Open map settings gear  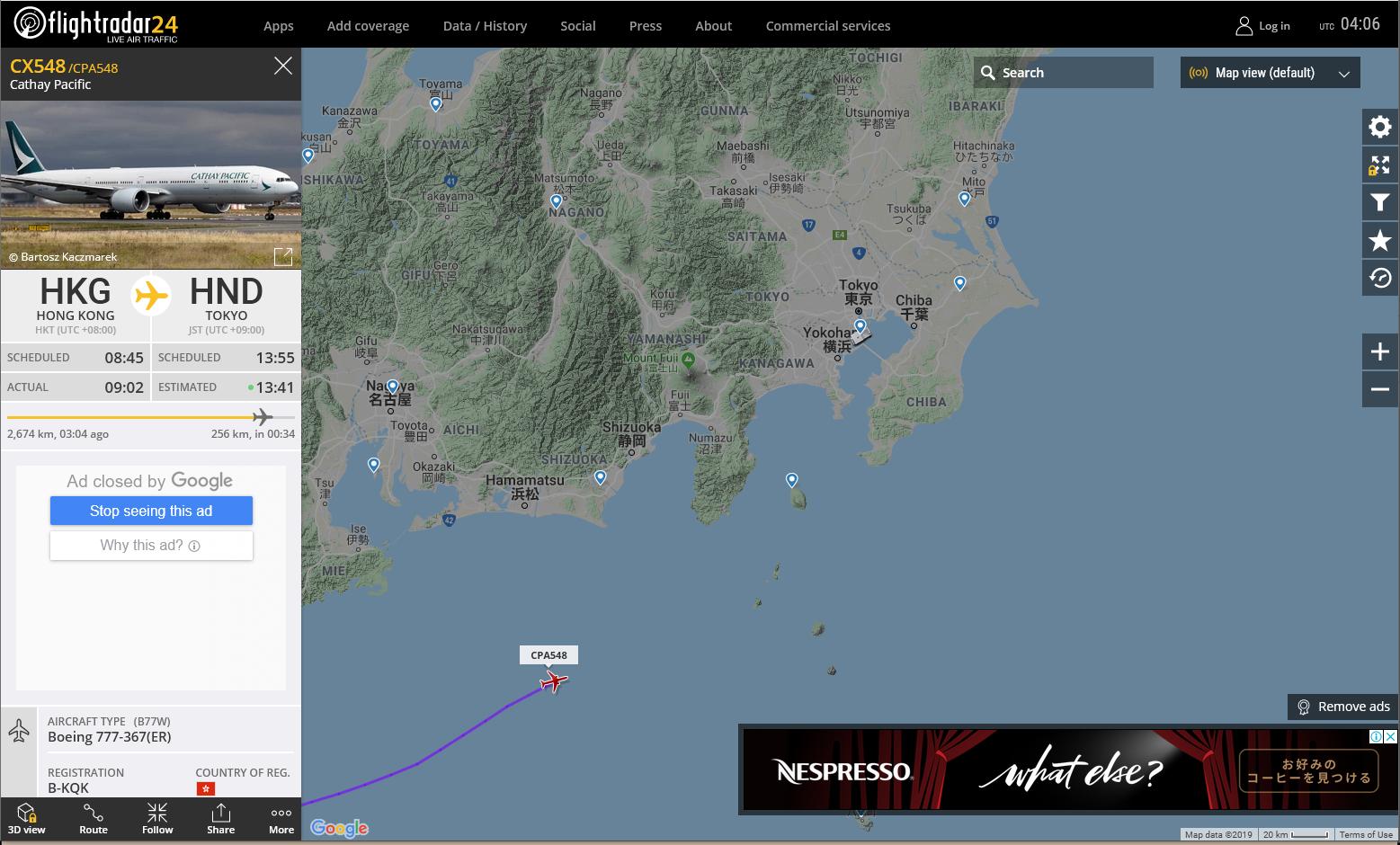click(1380, 127)
